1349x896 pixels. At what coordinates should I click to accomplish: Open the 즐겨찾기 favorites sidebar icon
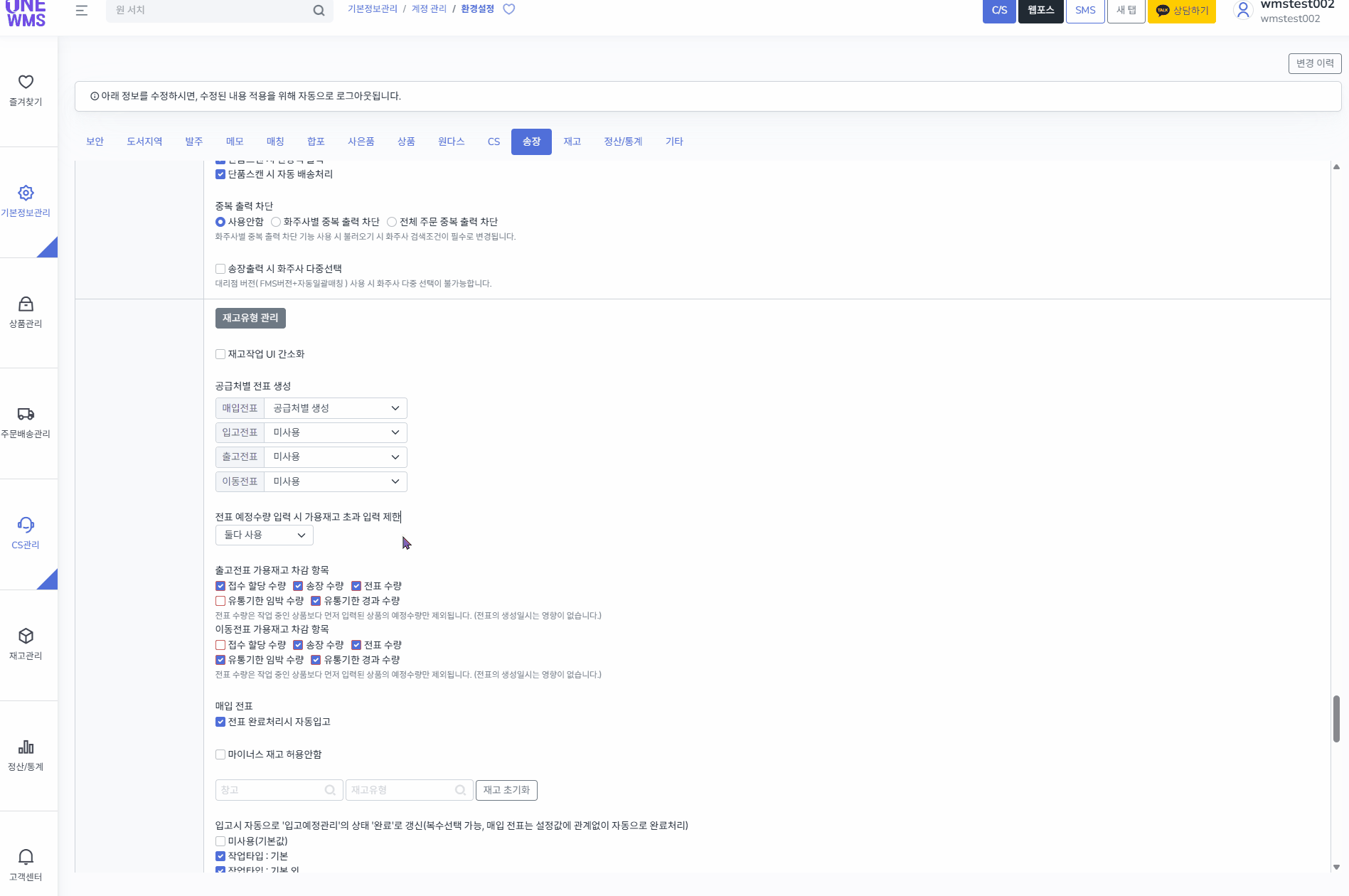click(26, 82)
